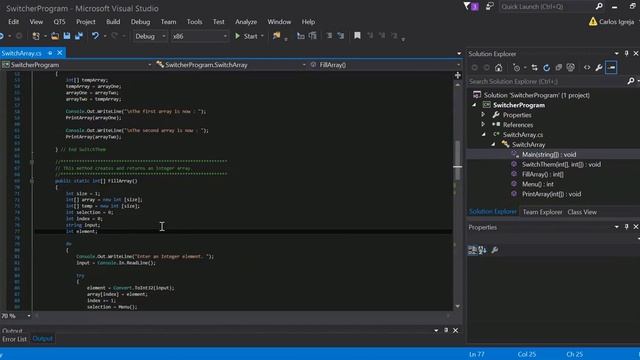Toggle auto-hide pin on Output panel
The height and width of the screenshot is (360, 640).
tap(446, 330)
